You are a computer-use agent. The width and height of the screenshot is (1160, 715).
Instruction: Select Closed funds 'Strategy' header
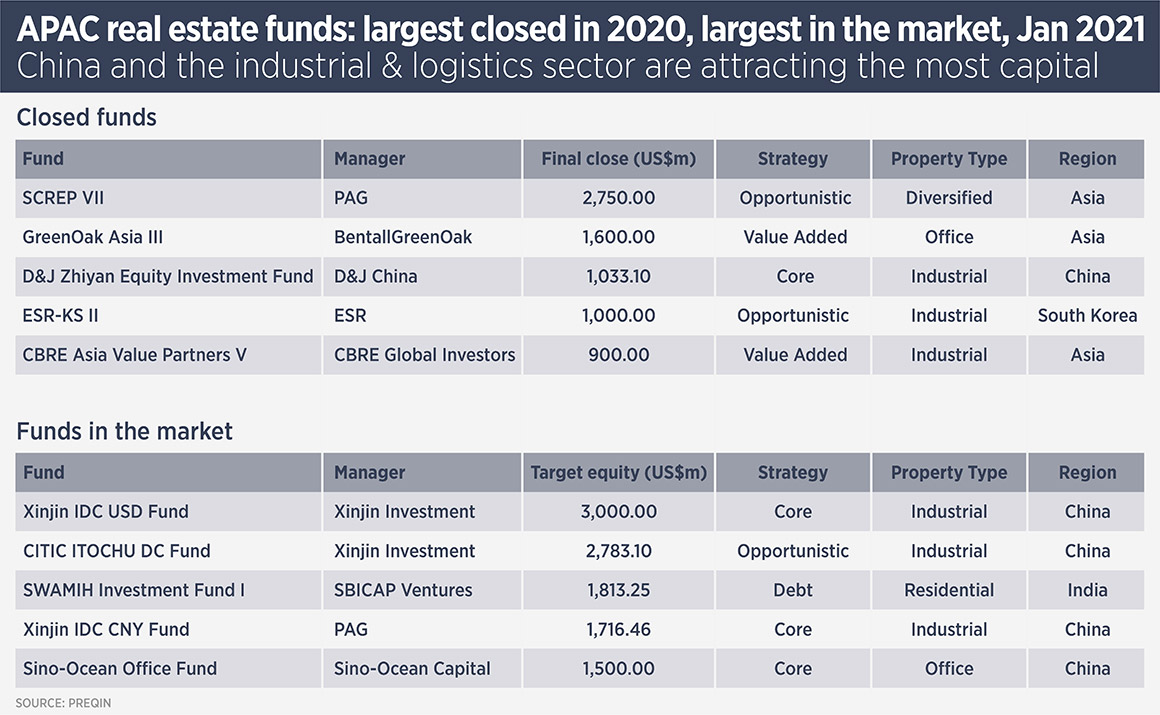(x=793, y=159)
